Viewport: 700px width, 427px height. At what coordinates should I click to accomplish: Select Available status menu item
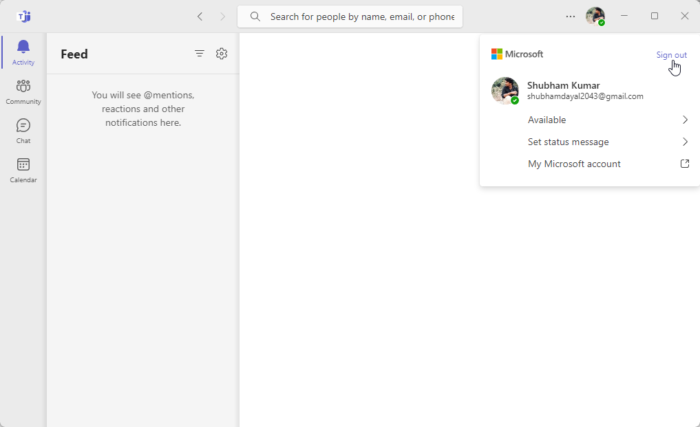(547, 120)
